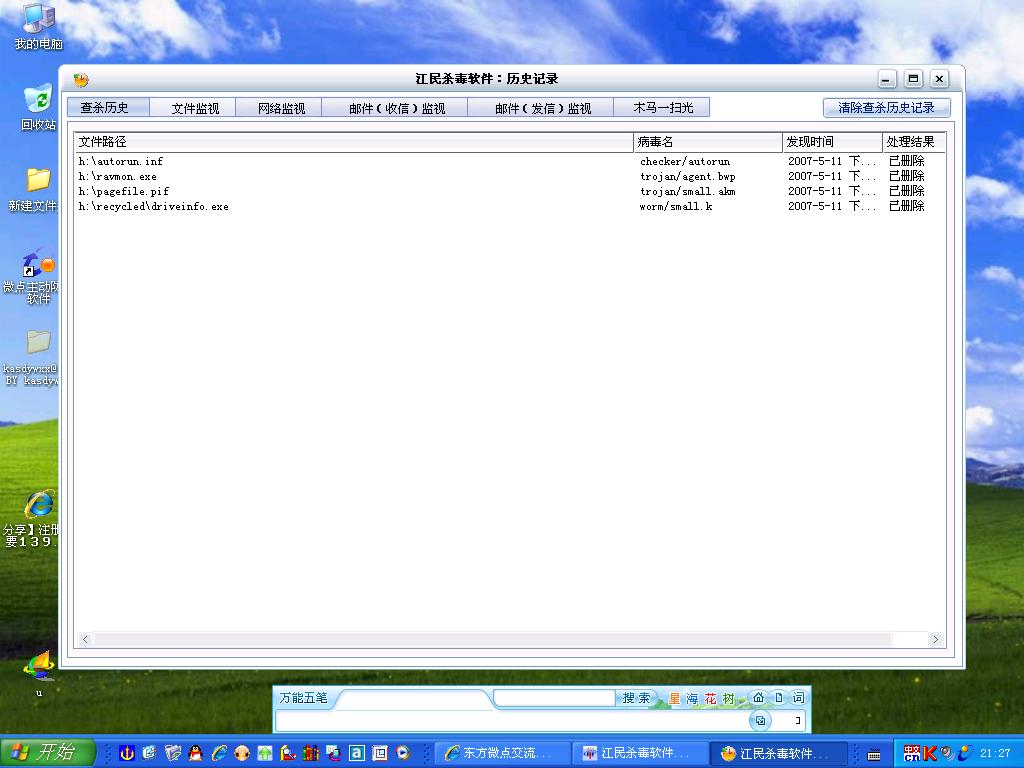Viewport: 1024px width, 768px height.
Task: Click the virus name trojan/agent.bwp
Action: (688, 176)
